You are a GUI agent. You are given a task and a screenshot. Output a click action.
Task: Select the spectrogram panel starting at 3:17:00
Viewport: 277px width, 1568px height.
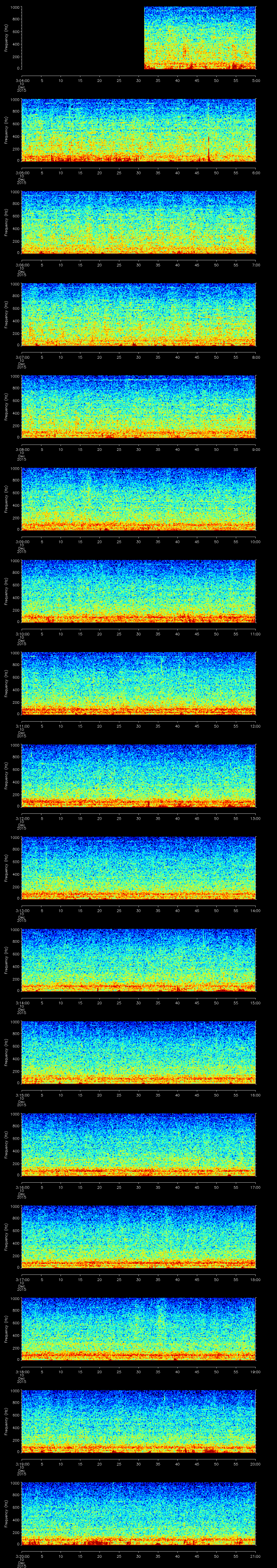coord(139,1237)
